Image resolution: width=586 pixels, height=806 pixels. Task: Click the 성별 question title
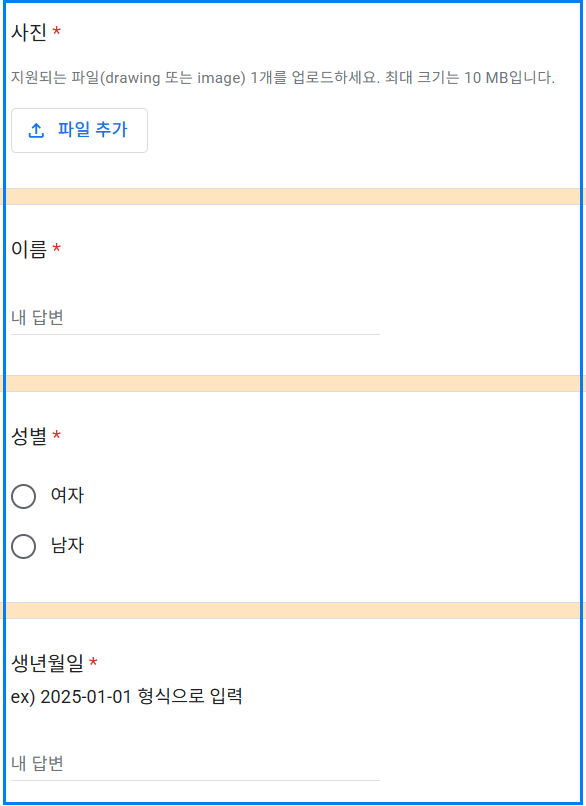pos(30,433)
